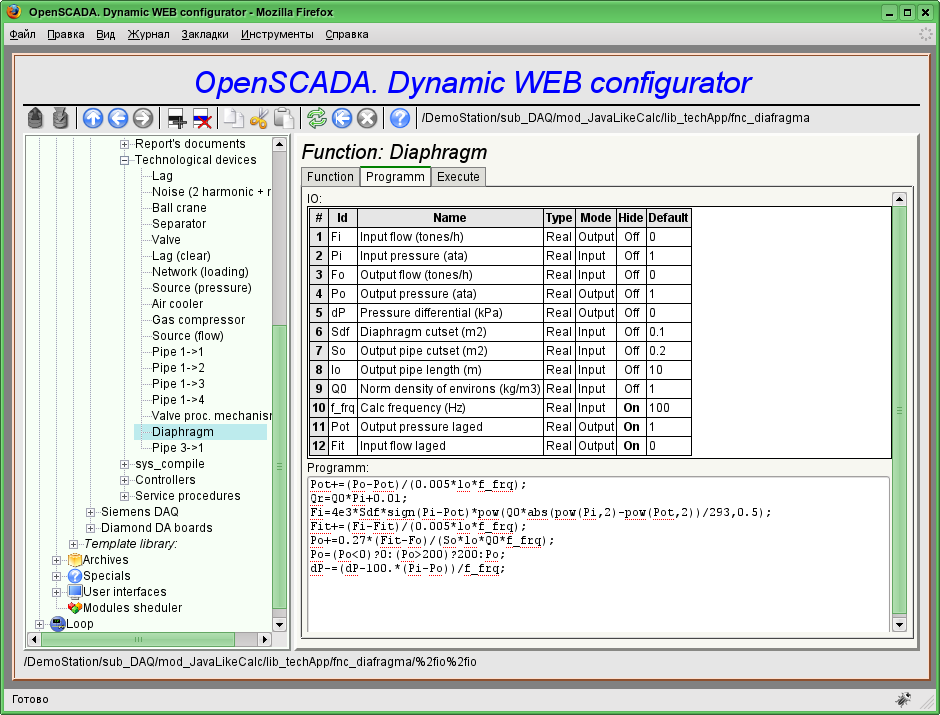Click the gray stop X toolbar icon

(x=367, y=118)
